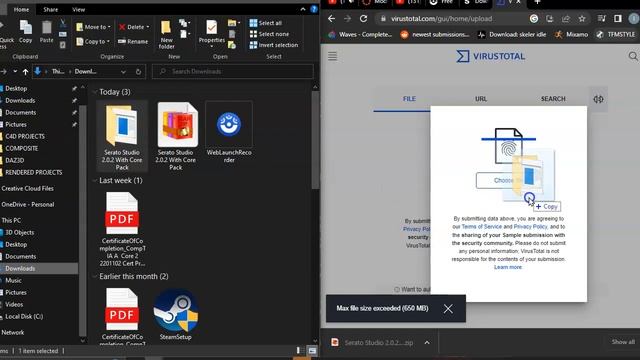Open the Delete dropdown in Organize group
Screen dimensions: 640x360
pos(134,27)
